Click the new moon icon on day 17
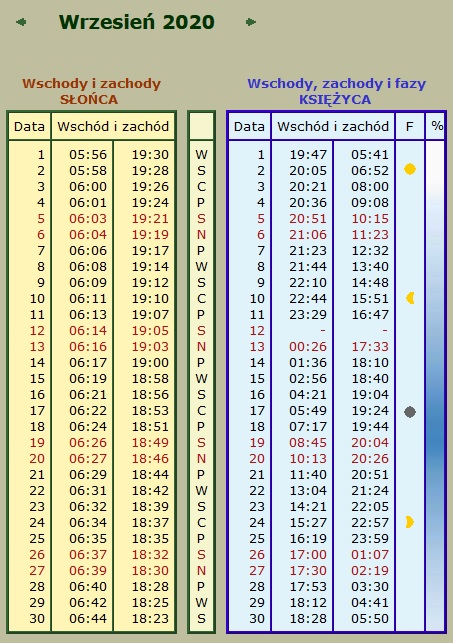Screen dimensions: 453x643 pyautogui.click(x=410, y=412)
